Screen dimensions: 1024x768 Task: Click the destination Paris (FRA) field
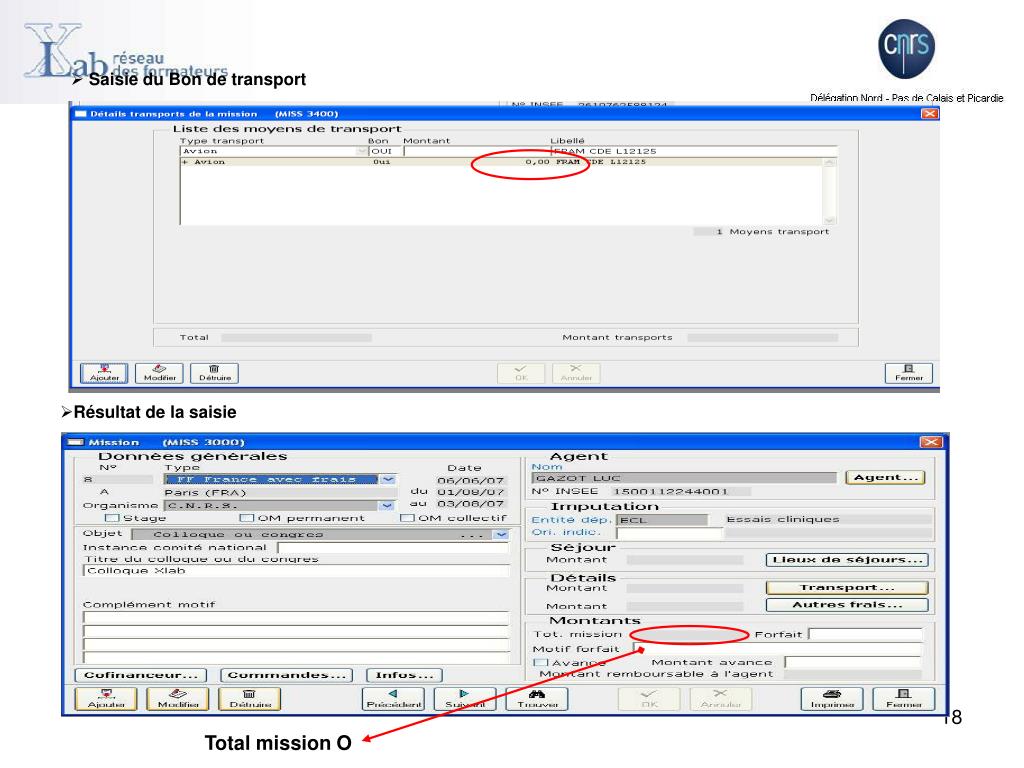(280, 492)
